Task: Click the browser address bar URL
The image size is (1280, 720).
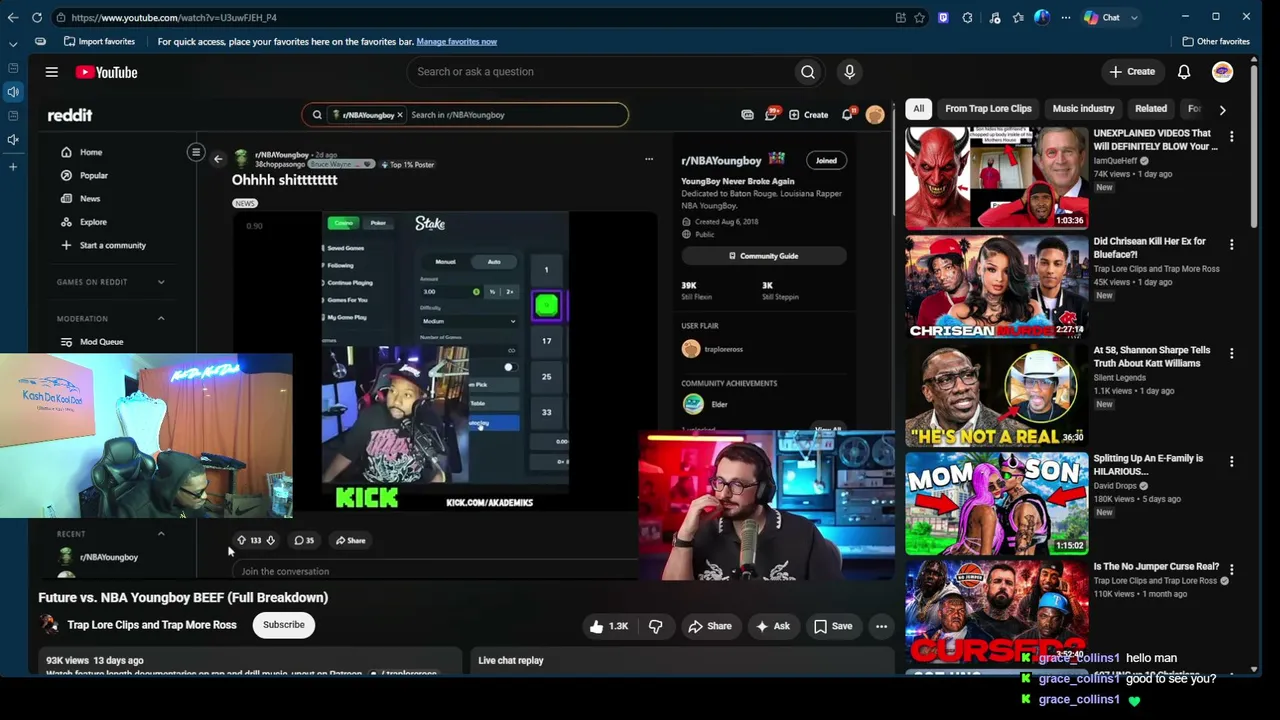Action: 174,17
